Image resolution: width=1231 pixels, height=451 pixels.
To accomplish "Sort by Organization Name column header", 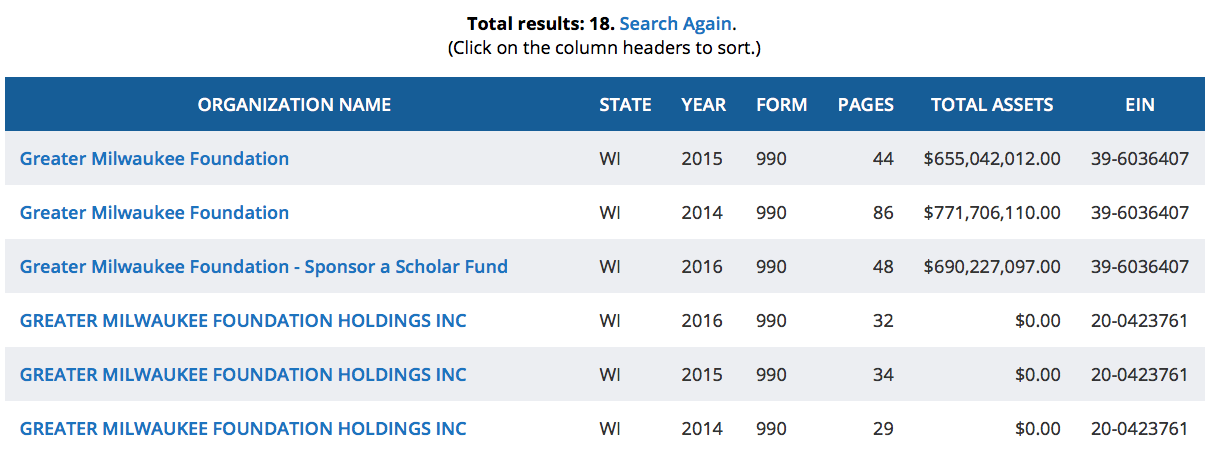I will [x=294, y=105].
